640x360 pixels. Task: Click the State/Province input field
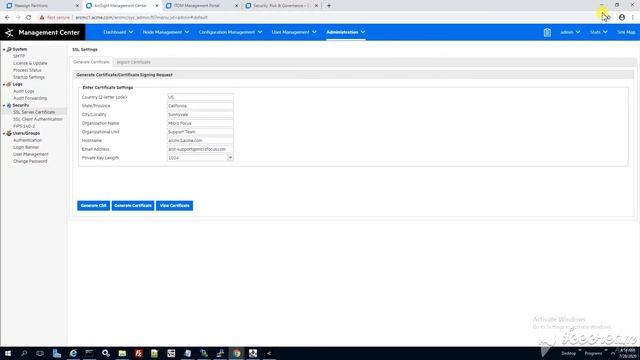pyautogui.click(x=200, y=106)
